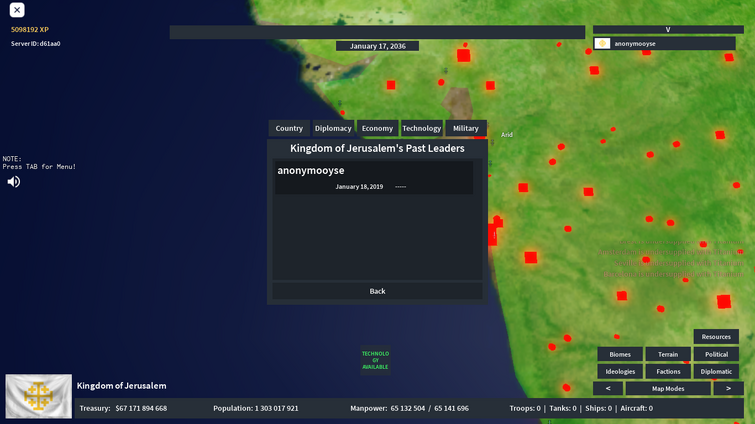Click the Tanks count in status bar
This screenshot has height=424, width=755.
563,408
